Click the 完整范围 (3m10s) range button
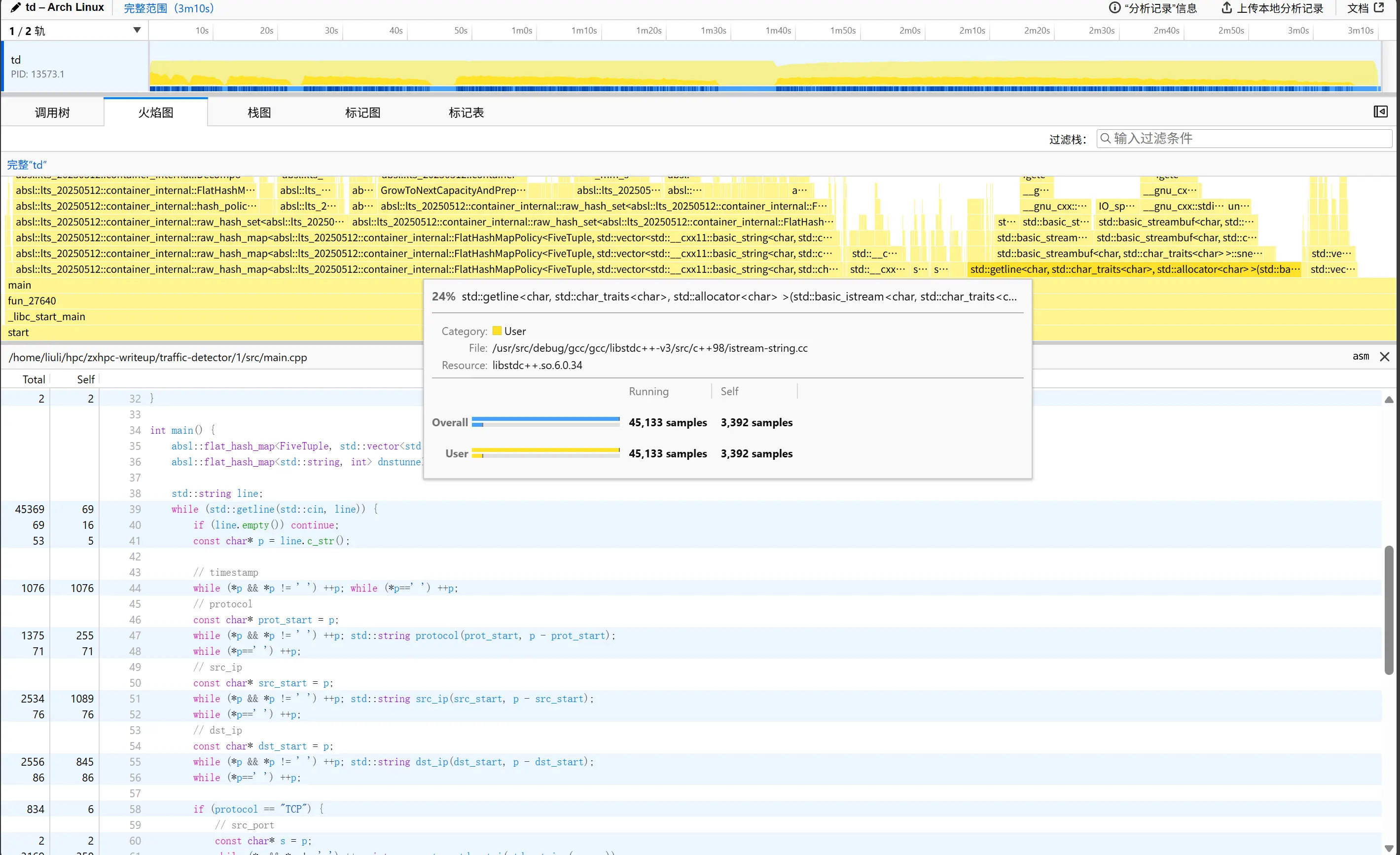 (168, 8)
